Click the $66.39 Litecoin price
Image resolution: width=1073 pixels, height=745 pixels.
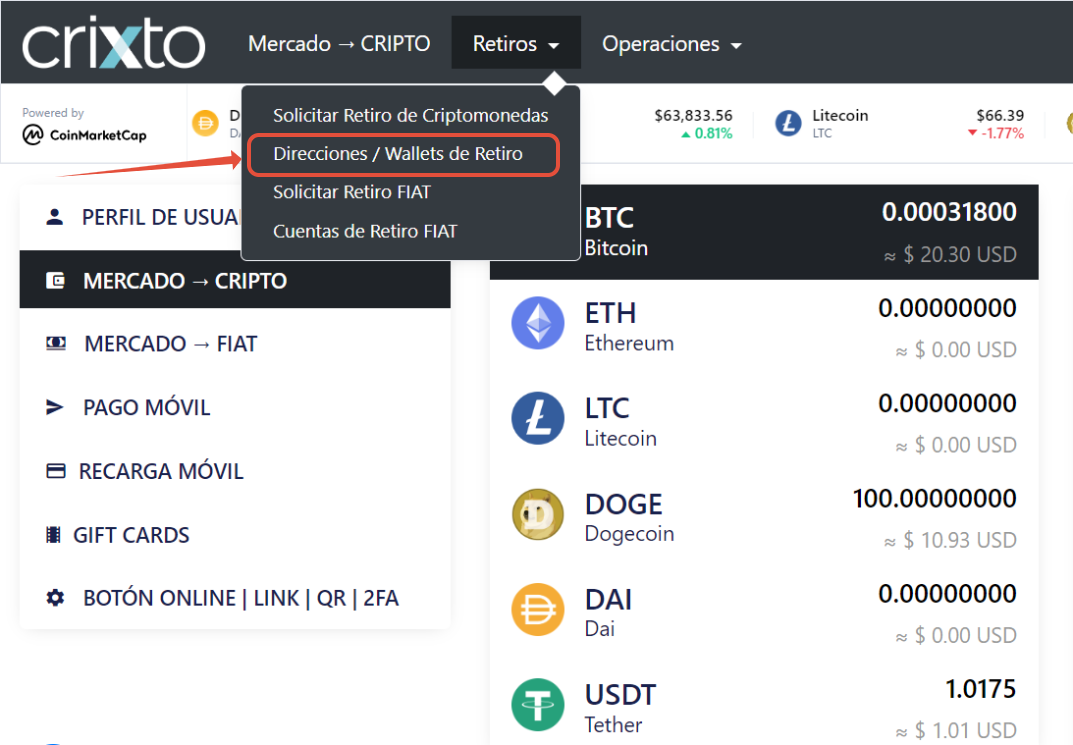click(x=1000, y=116)
